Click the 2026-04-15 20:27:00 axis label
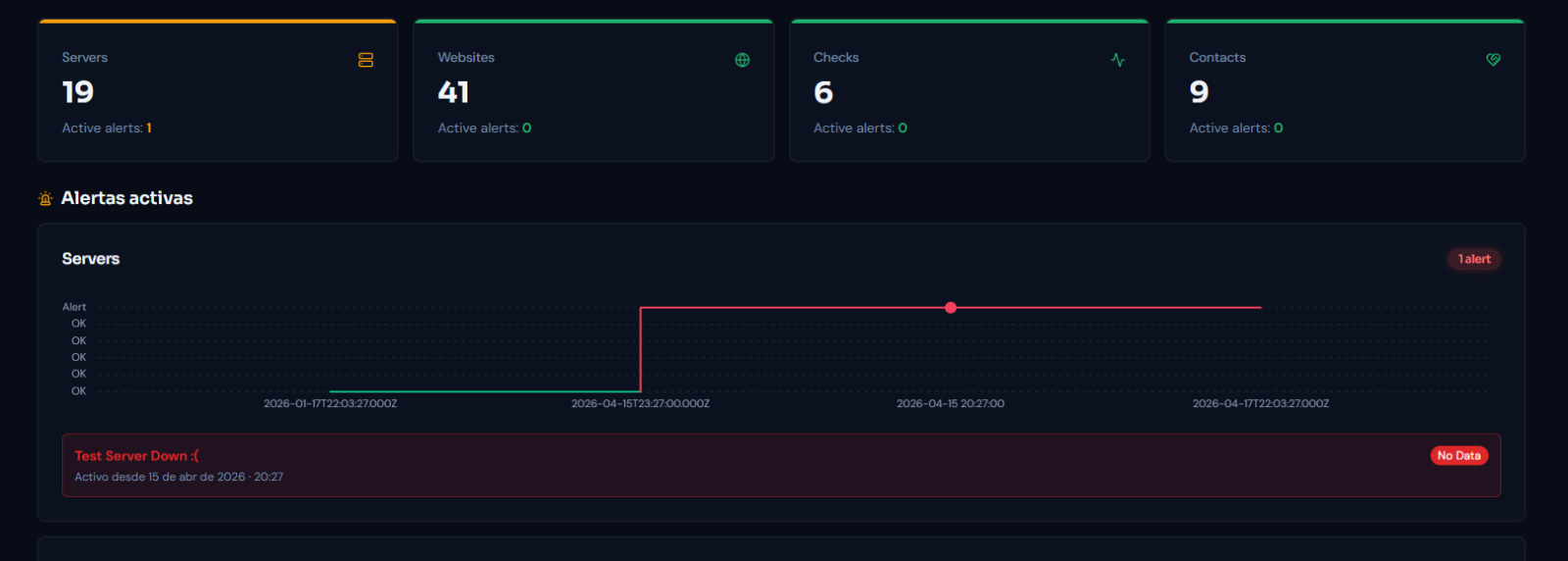Image resolution: width=1568 pixels, height=561 pixels. tap(950, 404)
